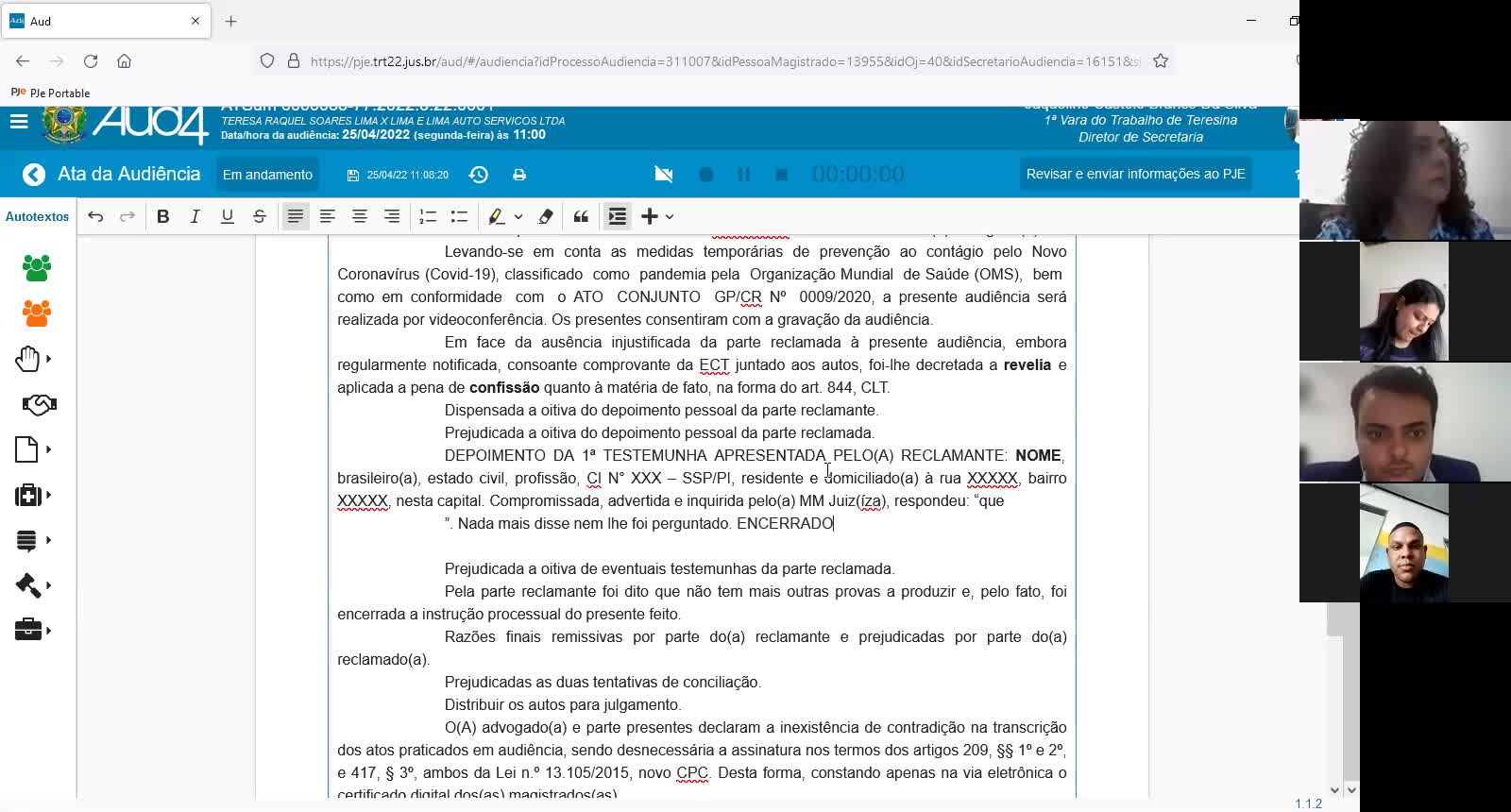Click the Em andamento status button
This screenshot has height=812, width=1511.
267,175
